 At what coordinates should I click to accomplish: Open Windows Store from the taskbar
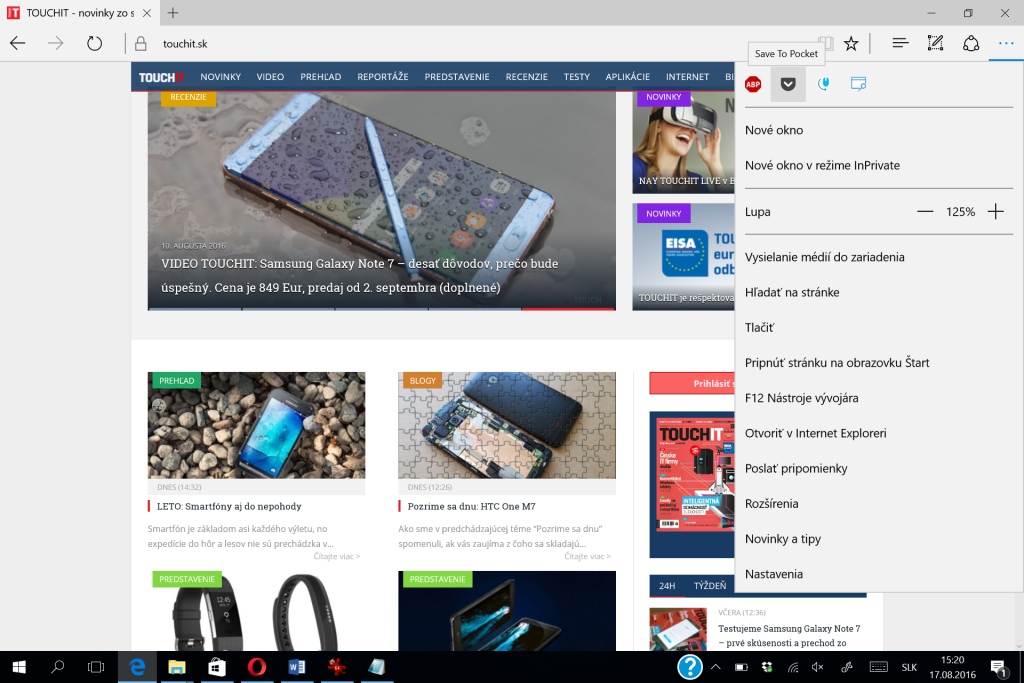pos(217,667)
